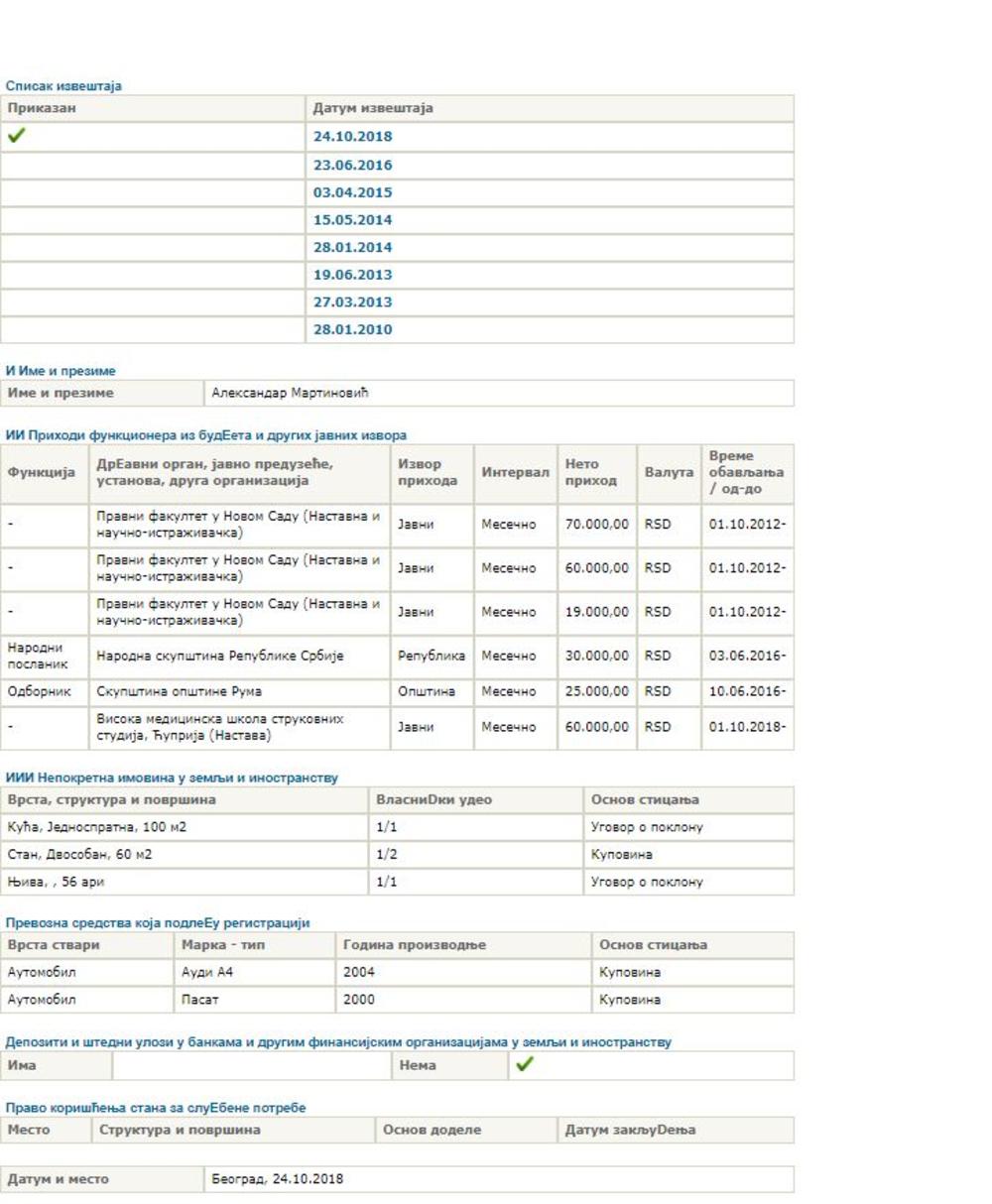This screenshot has width=992, height=1204.
Task: Select the Народна скупштина Републике Србије cell
Action: click(219, 656)
